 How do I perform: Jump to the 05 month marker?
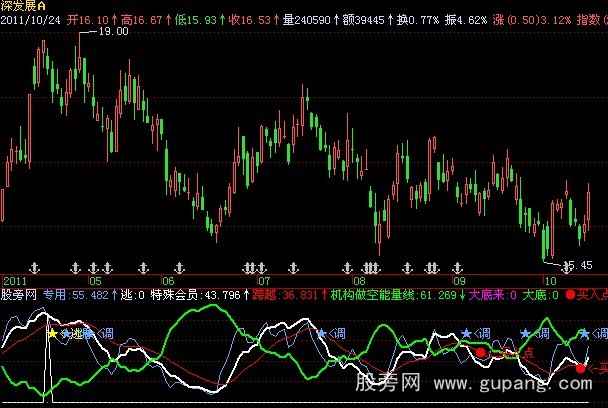[x=95, y=281]
